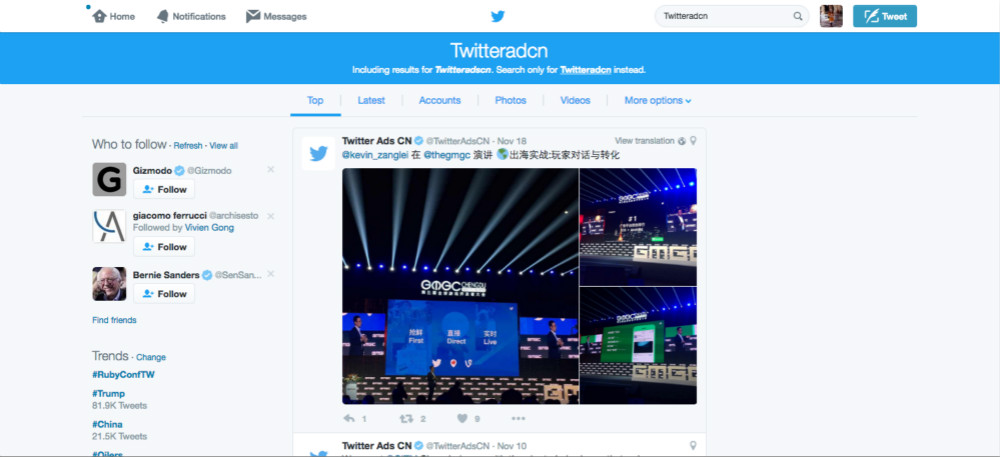Reply to the Nov 18 tweet
The width and height of the screenshot is (1000, 457).
pyautogui.click(x=349, y=419)
